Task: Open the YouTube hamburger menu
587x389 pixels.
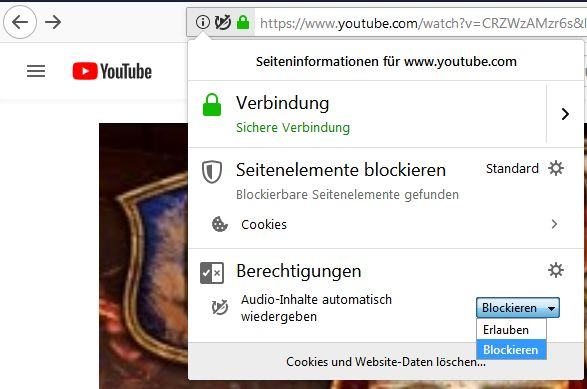Action: point(36,71)
